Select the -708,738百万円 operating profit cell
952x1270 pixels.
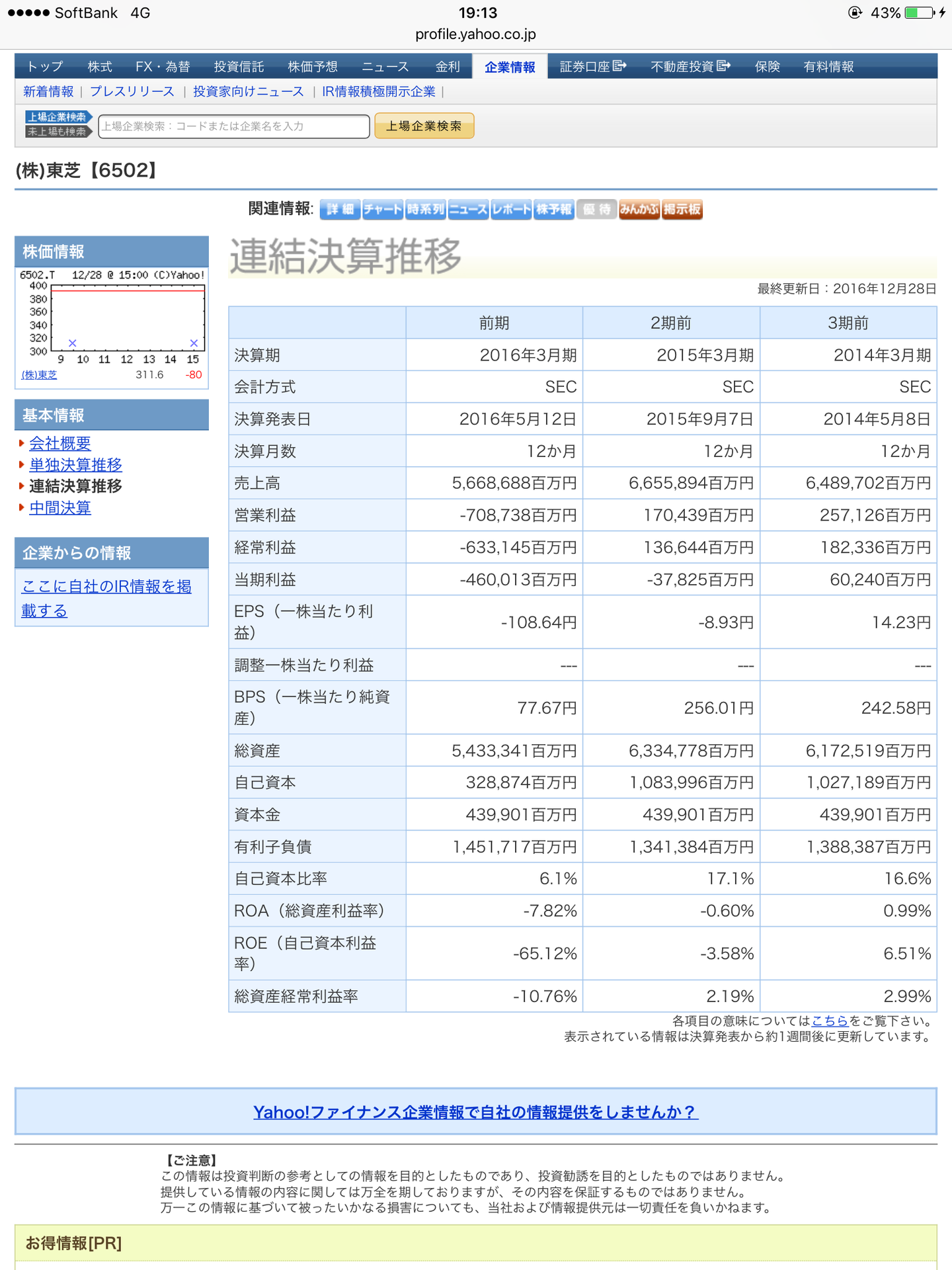click(495, 515)
